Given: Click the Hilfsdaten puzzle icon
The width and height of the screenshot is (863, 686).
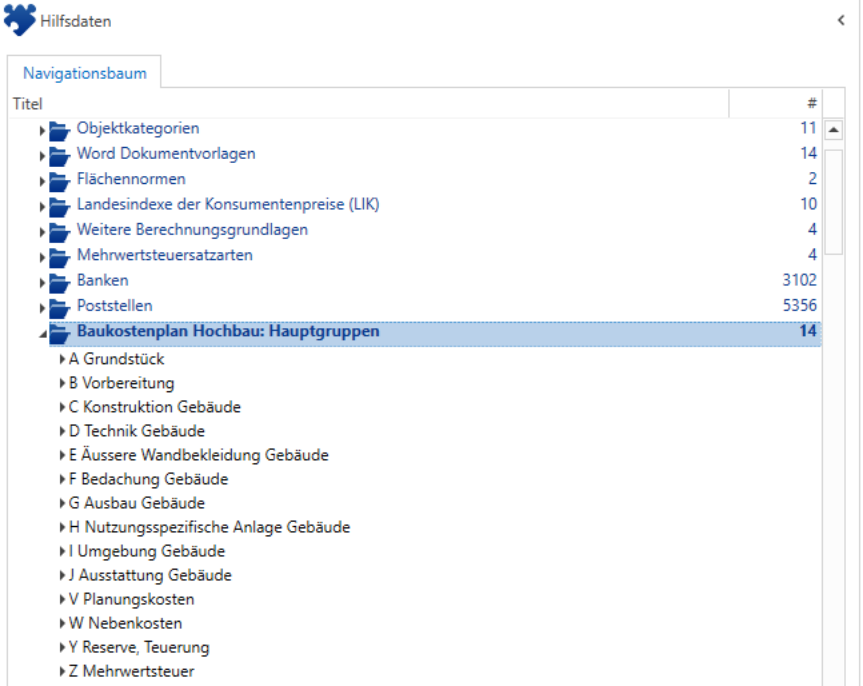Looking at the screenshot, I should coord(20,19).
